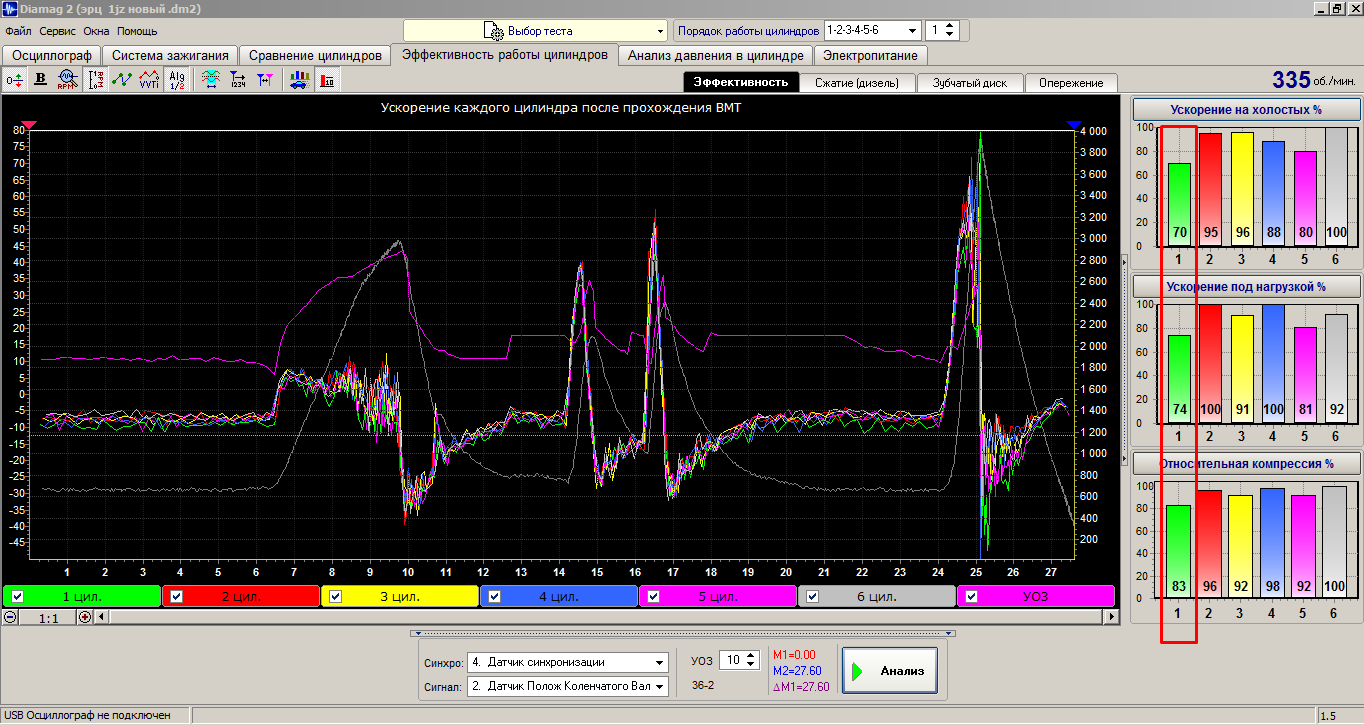Switch to the Осциллограф tab
Image resolution: width=1364 pixels, height=725 pixels.
(x=52, y=56)
